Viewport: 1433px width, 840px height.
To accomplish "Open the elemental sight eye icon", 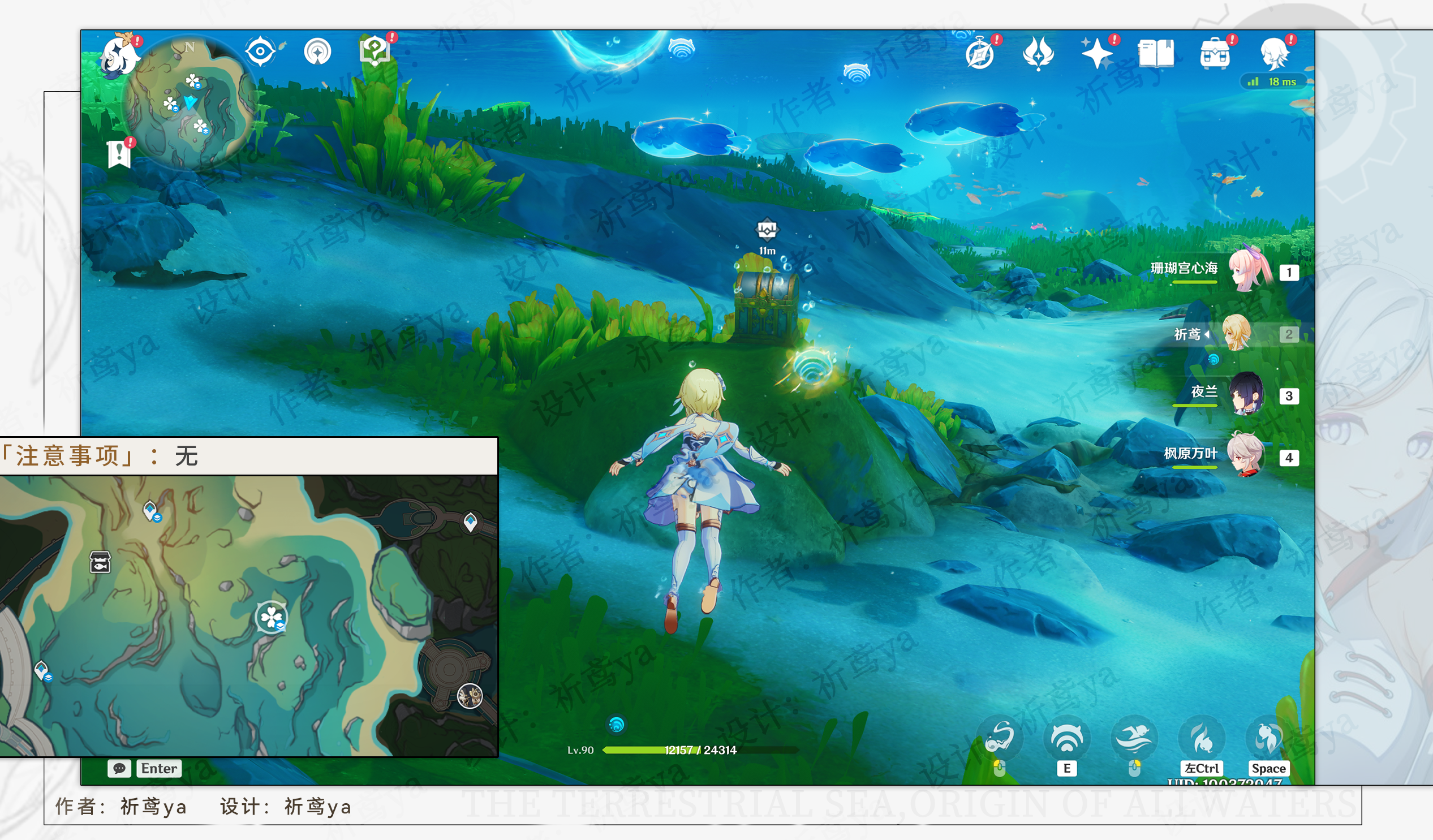I will (x=260, y=51).
